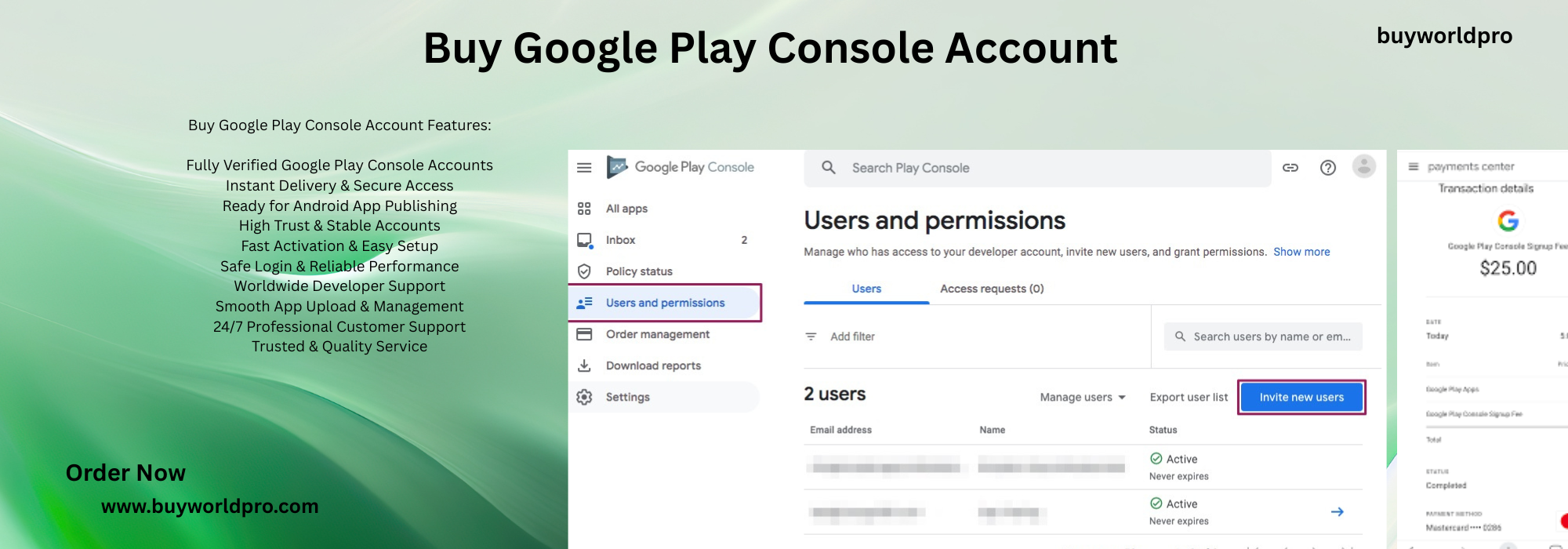This screenshot has width=1568, height=549.
Task: Open second user's details via blue arrow
Action: click(x=1338, y=512)
